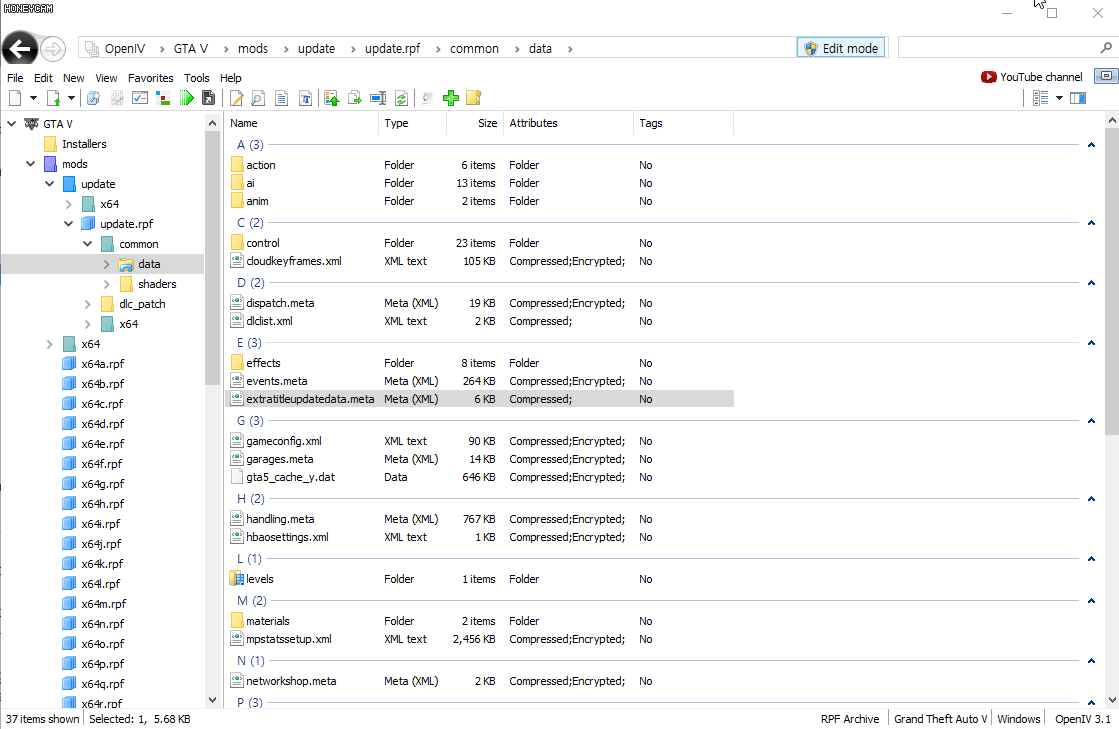Open the YouTube channel link
The image size is (1119, 729).
coord(1032,77)
